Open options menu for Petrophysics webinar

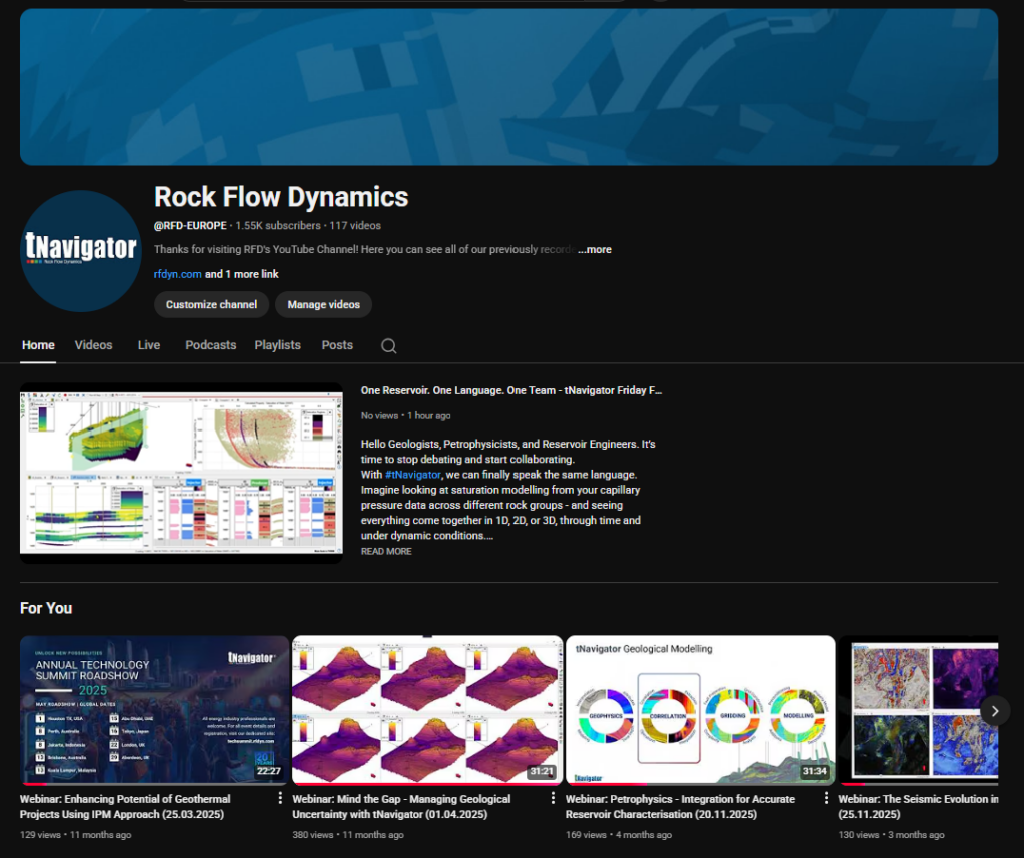826,798
